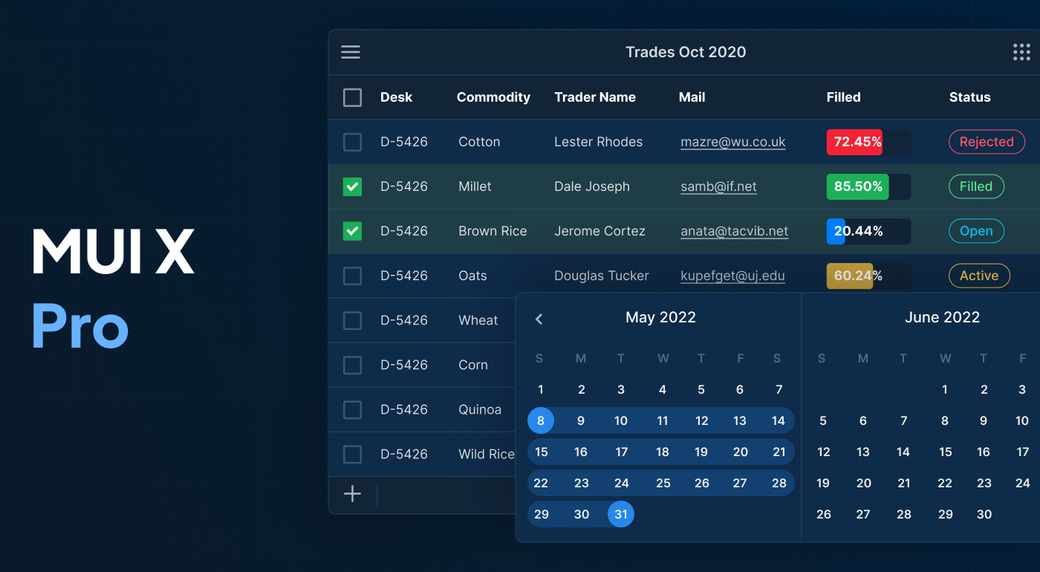1040x572 pixels.
Task: Open mazre@wu.co.uk email link
Action: (x=732, y=142)
